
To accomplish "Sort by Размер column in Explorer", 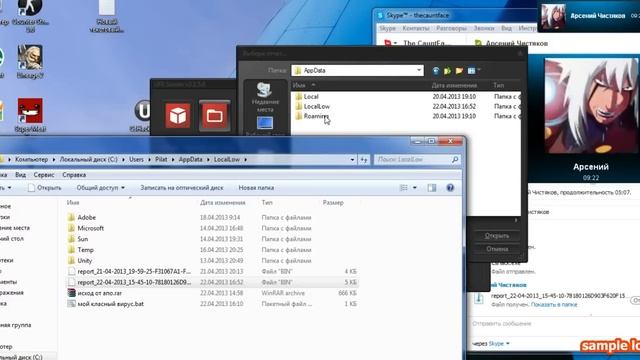I will point(333,202).
